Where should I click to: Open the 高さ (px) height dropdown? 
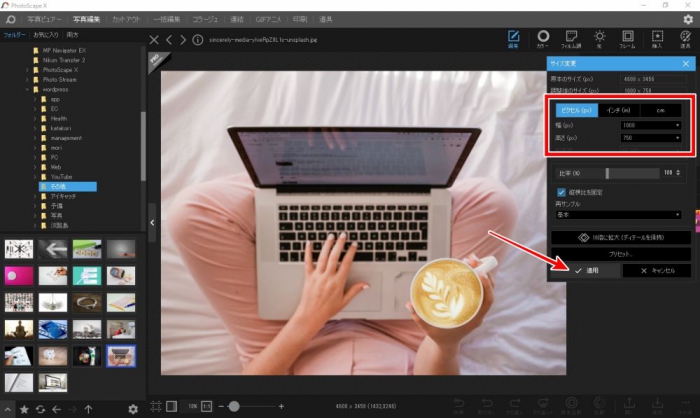coord(651,138)
